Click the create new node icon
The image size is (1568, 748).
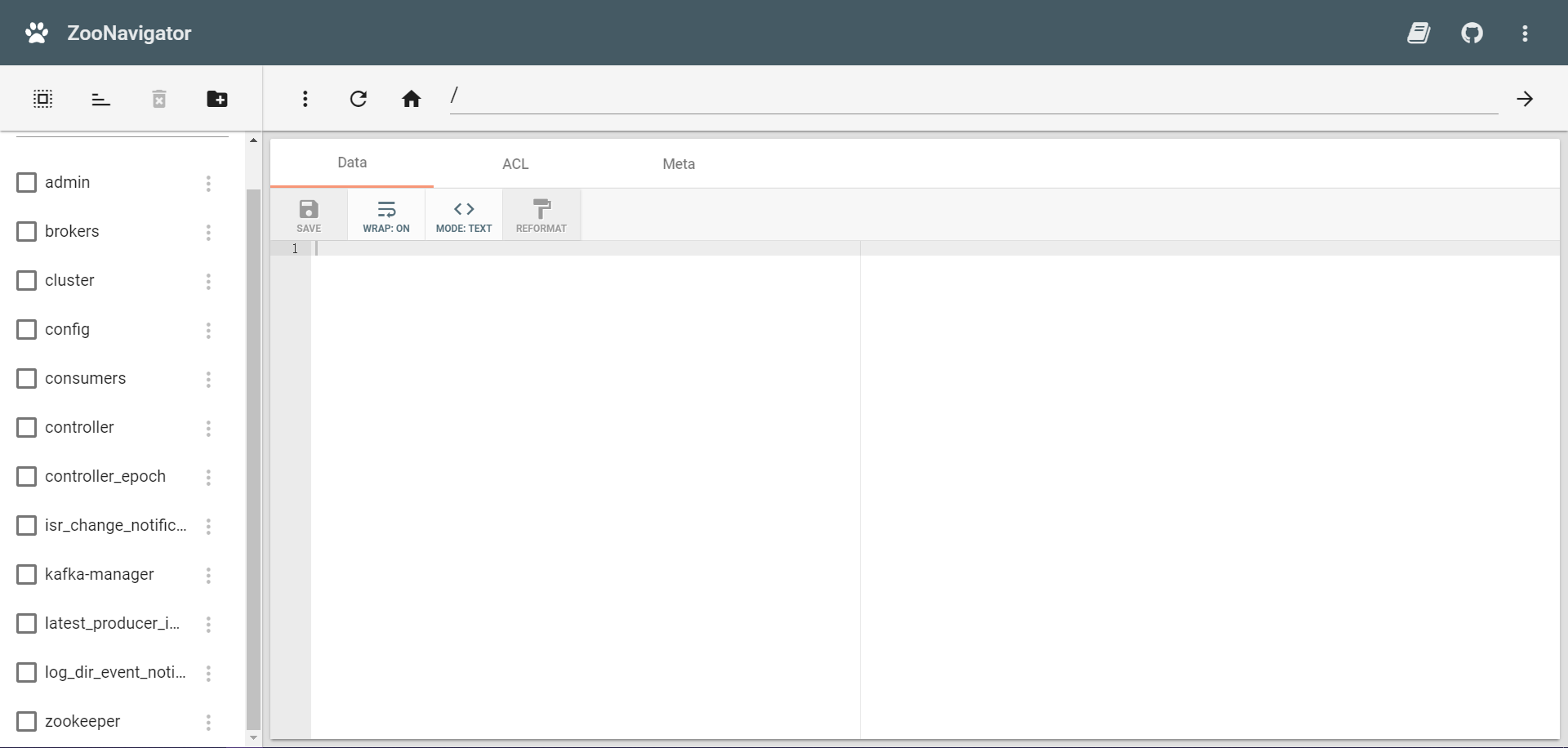(x=217, y=99)
